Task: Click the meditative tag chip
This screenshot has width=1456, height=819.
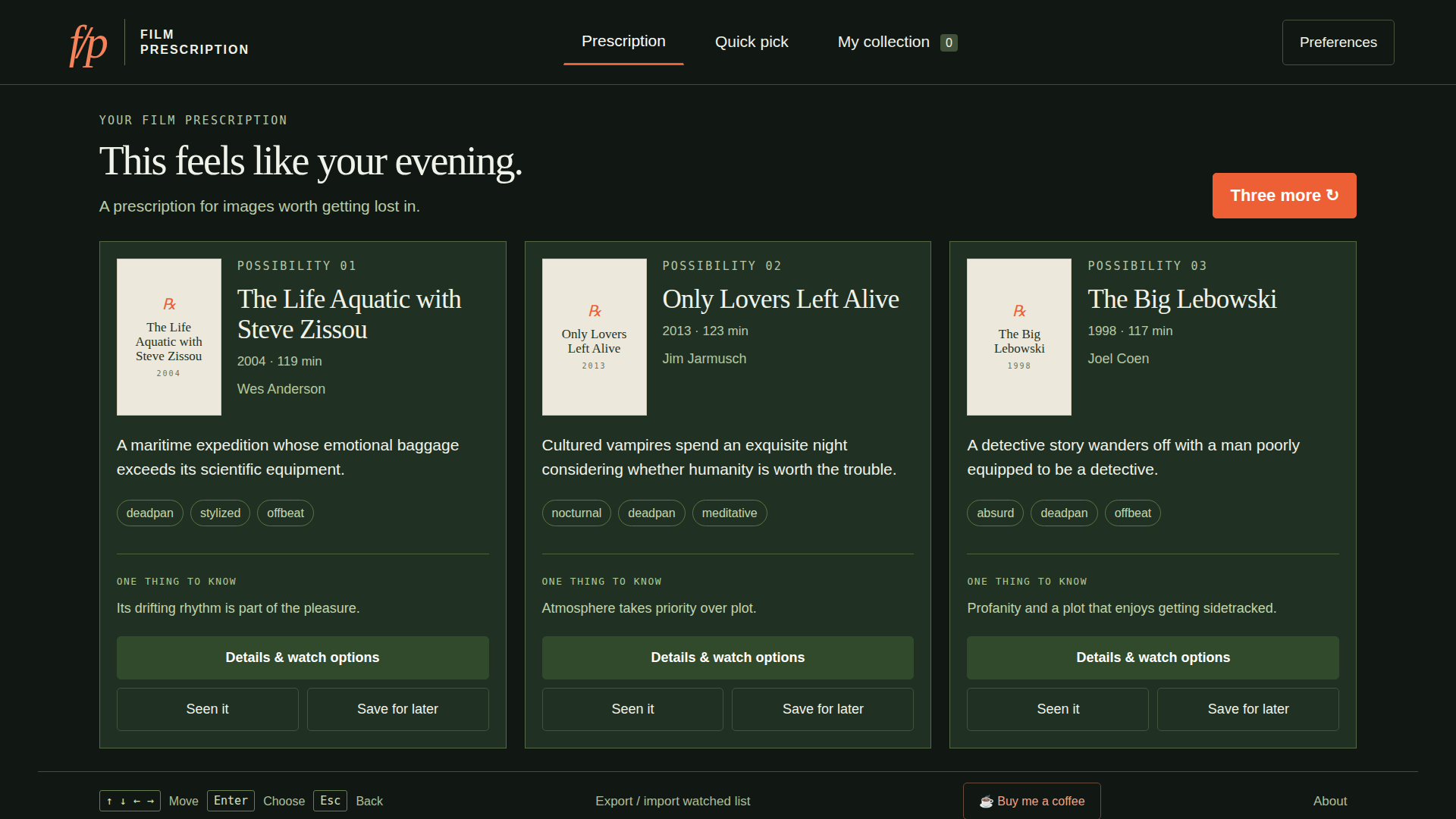Action: point(730,513)
